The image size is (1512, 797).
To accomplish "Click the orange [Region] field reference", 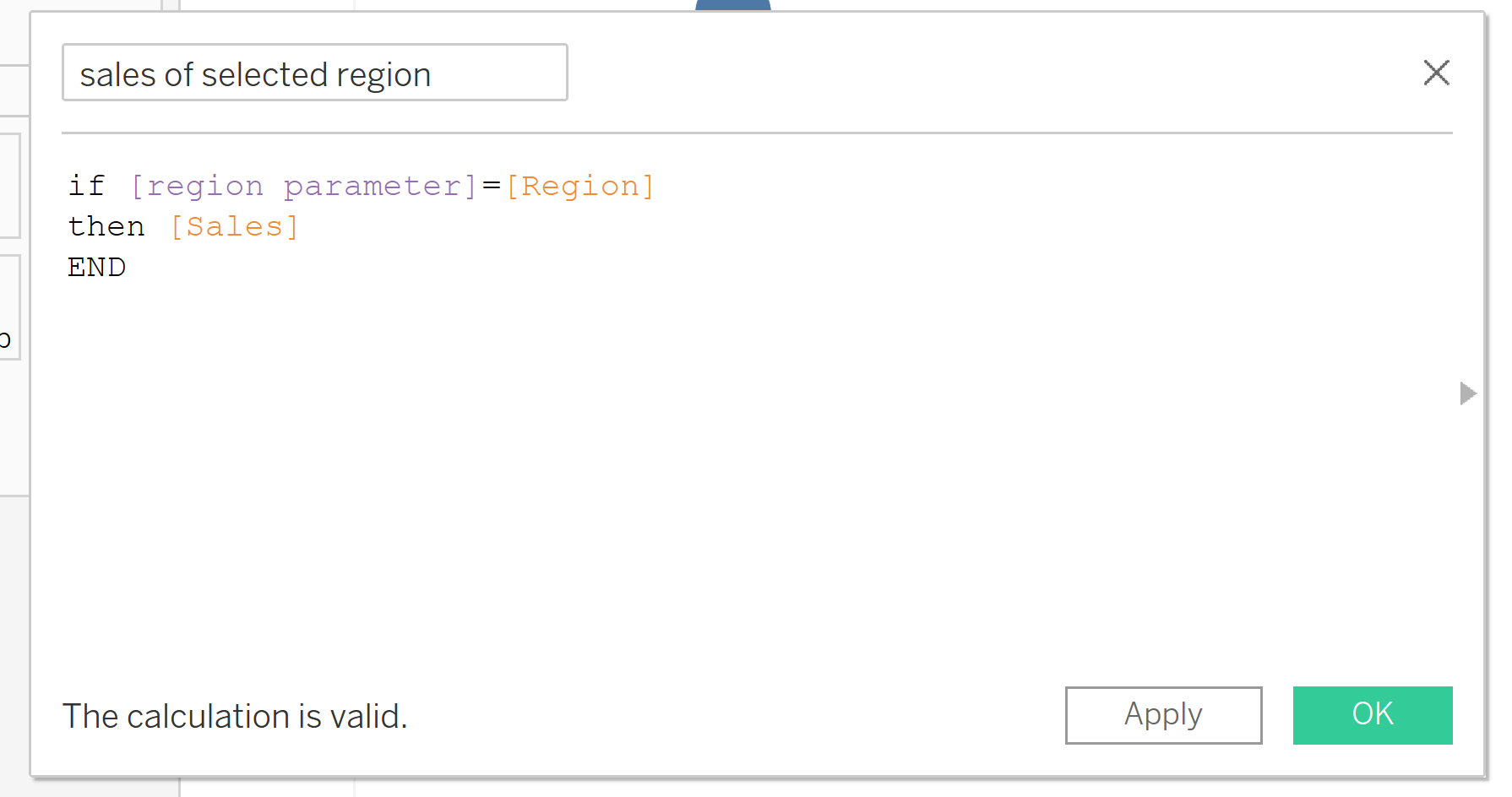I will [x=580, y=186].
